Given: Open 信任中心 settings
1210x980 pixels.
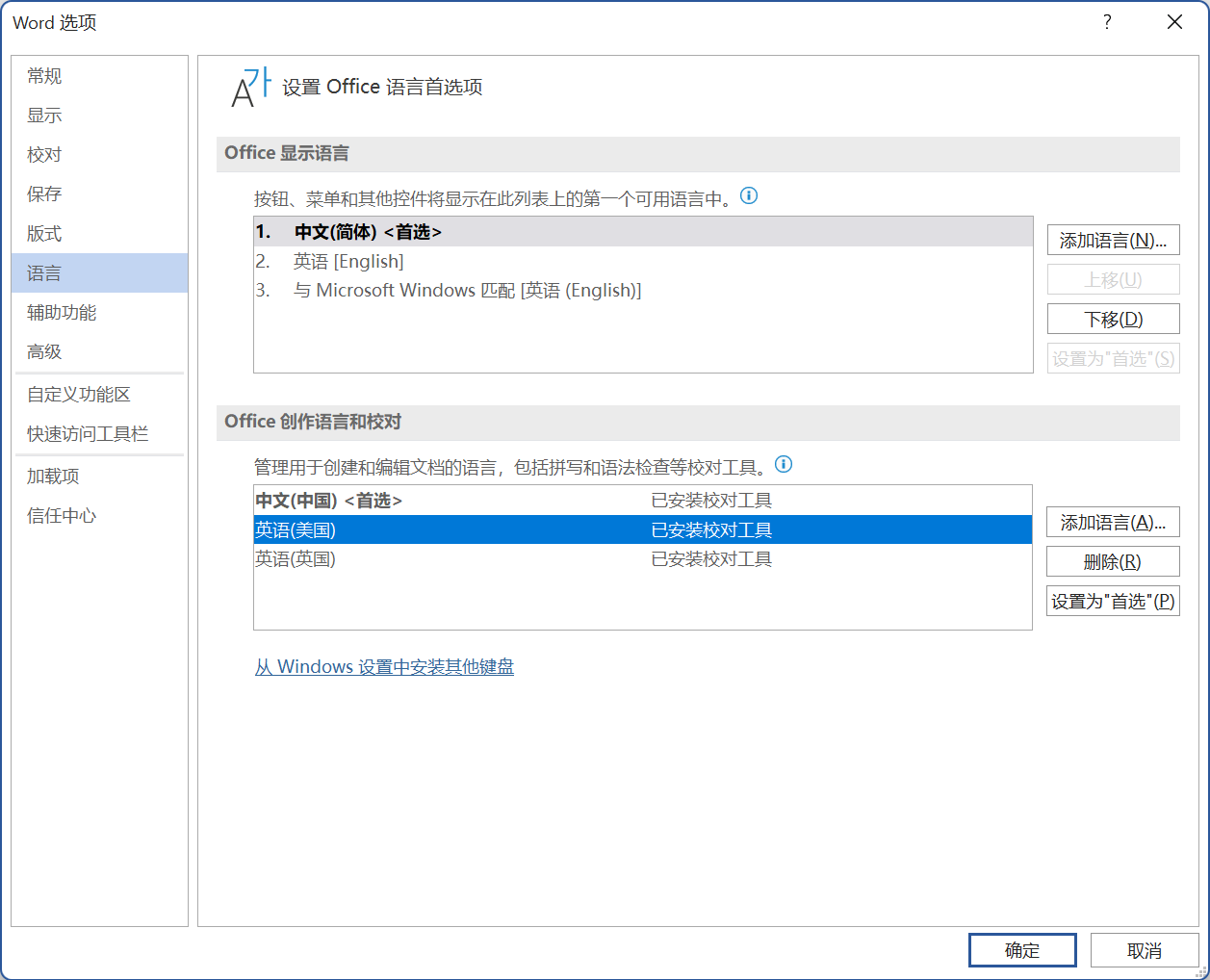Looking at the screenshot, I should coord(62,516).
